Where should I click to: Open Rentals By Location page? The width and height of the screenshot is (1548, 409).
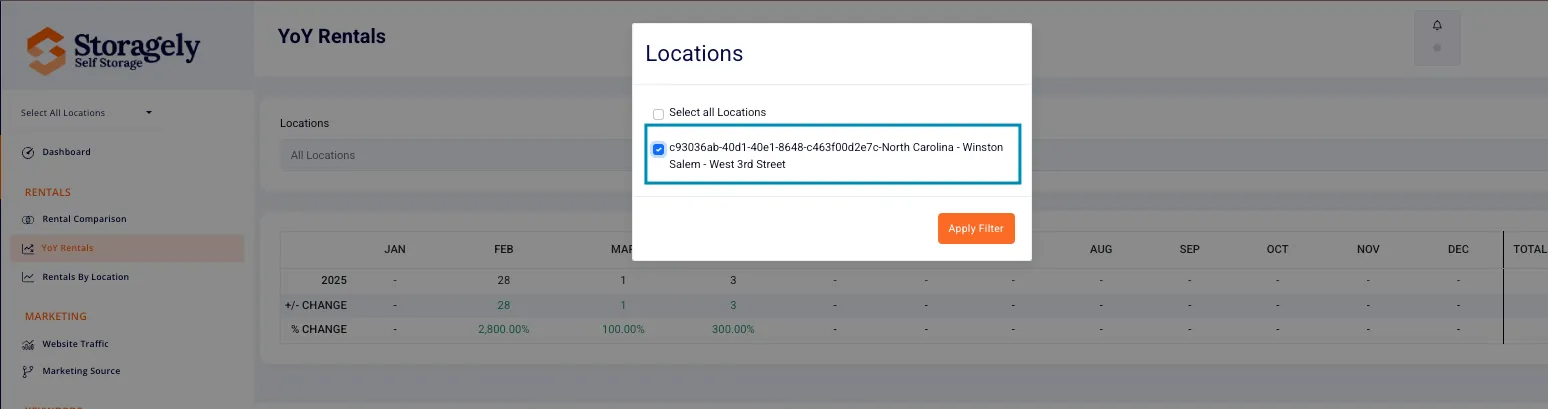pos(85,277)
